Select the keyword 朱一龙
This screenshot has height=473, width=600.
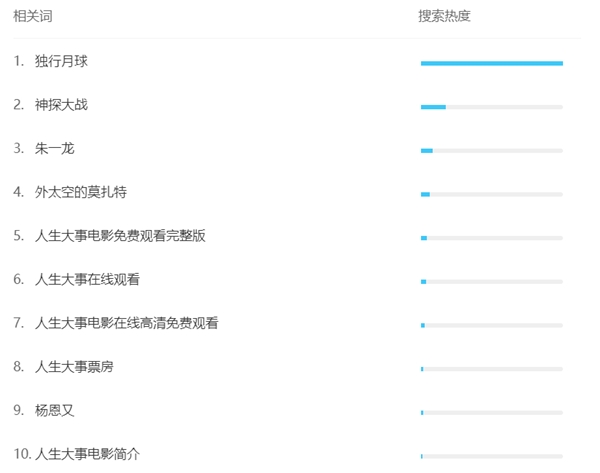[x=55, y=148]
